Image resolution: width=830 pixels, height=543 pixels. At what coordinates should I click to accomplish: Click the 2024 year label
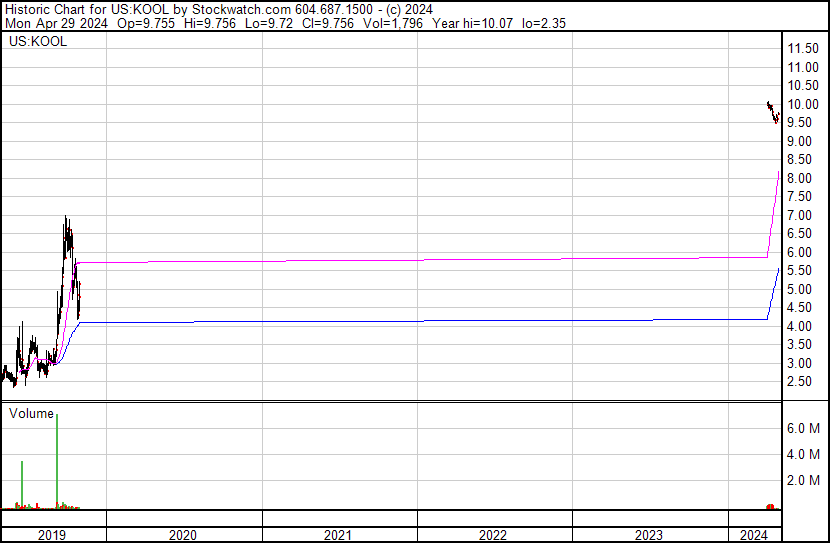753,535
